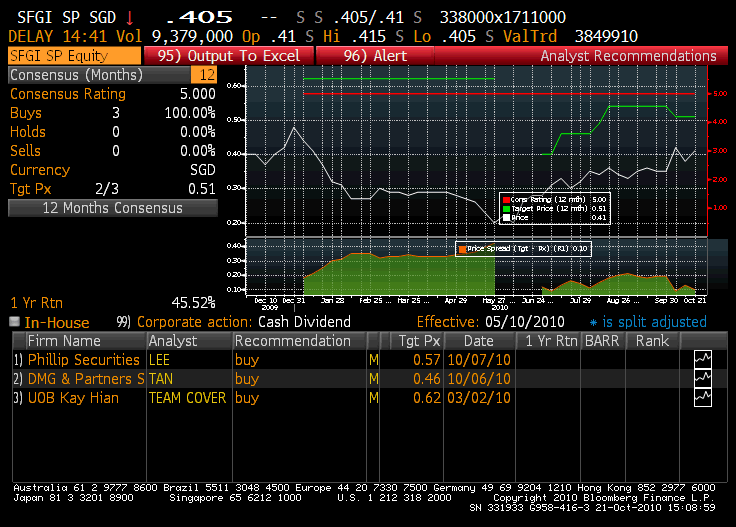This screenshot has height=527, width=736.
Task: Select DMG & Partners firm row
Action: (86, 379)
